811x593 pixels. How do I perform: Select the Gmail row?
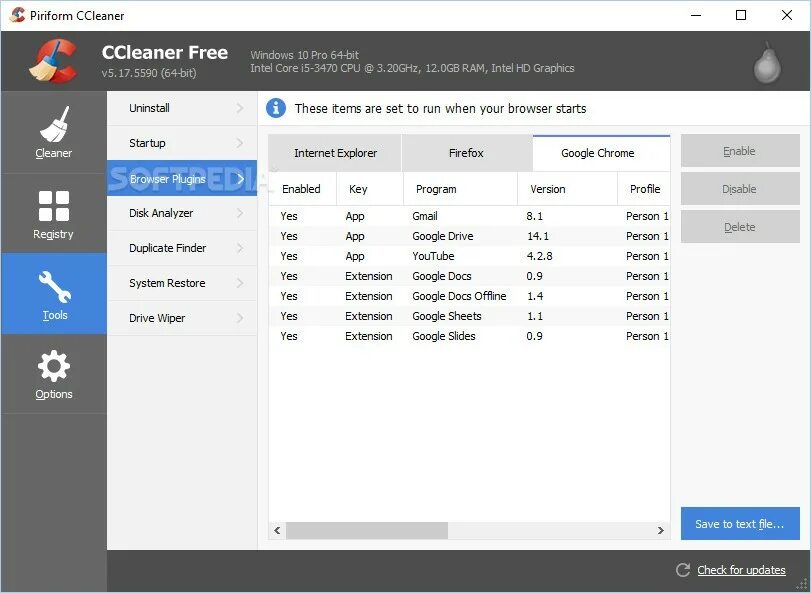469,216
